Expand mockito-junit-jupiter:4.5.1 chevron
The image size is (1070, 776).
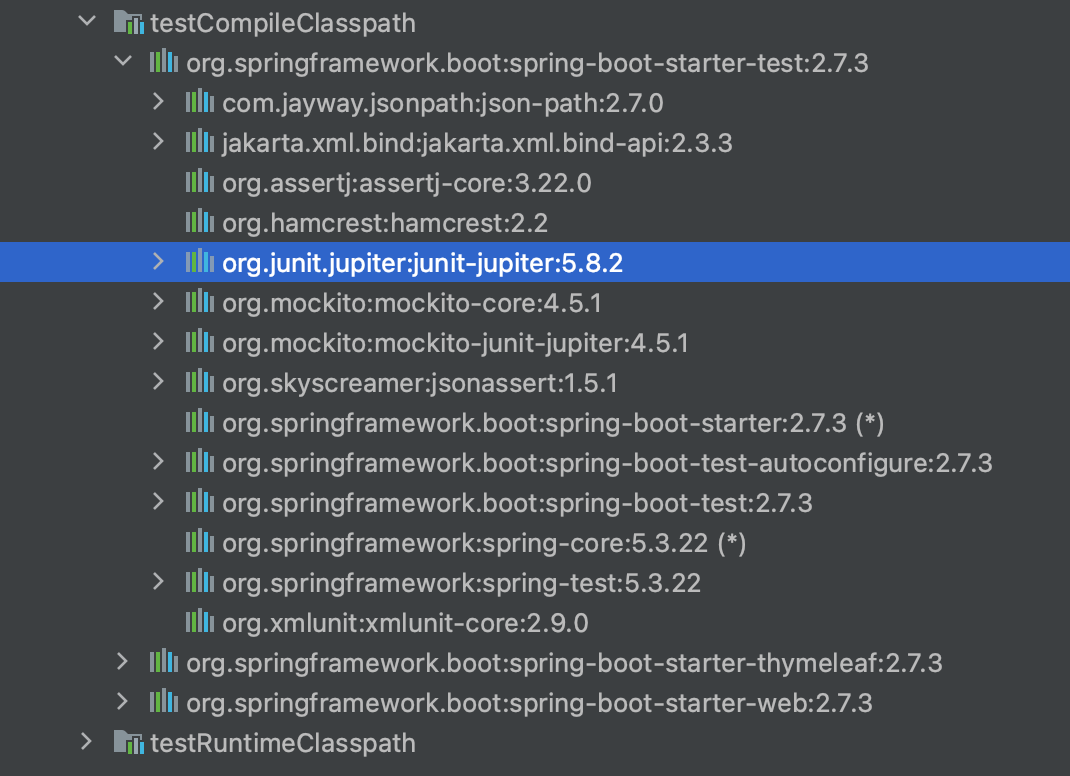158,342
